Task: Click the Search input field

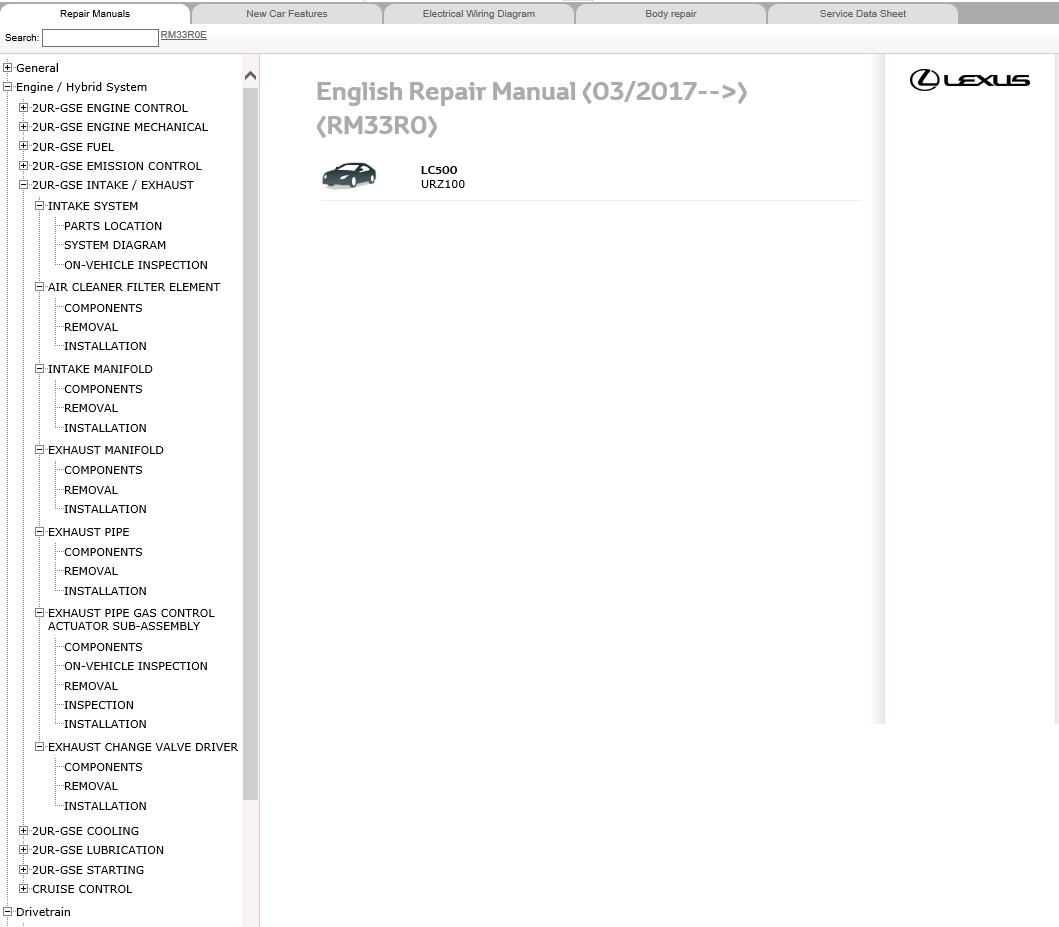Action: point(100,38)
